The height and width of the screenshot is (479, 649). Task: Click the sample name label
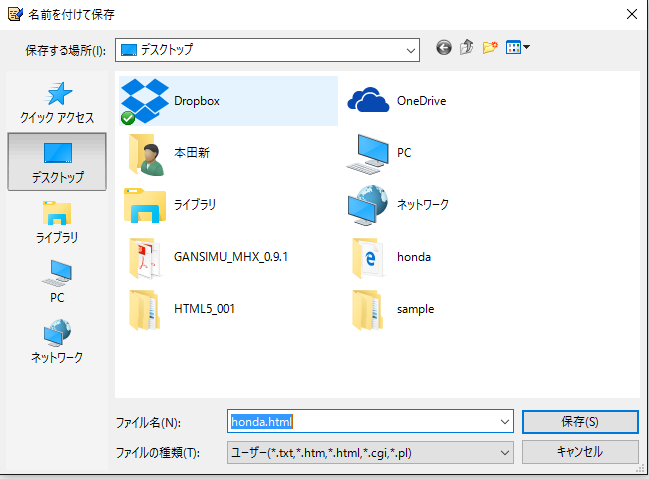[416, 309]
